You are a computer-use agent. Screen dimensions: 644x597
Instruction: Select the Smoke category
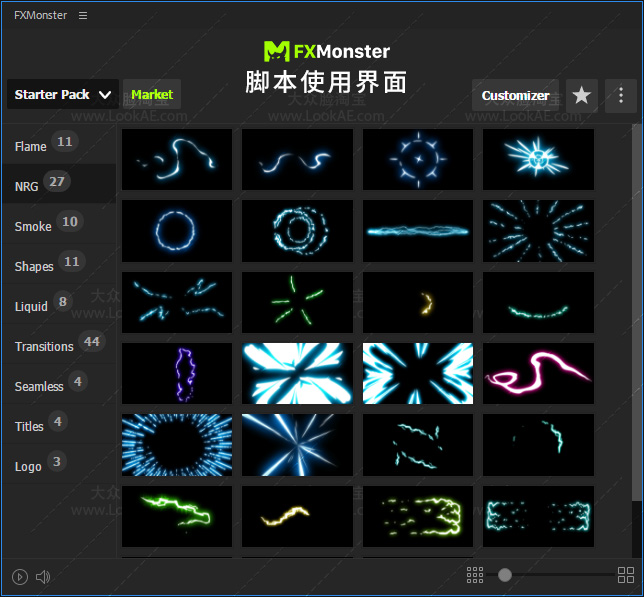pos(33,226)
